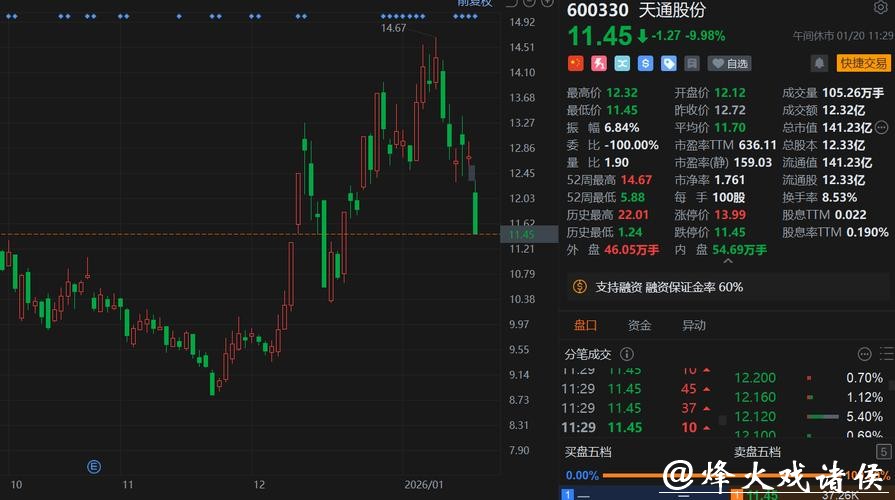Switch to the 异动 tab

click(694, 325)
